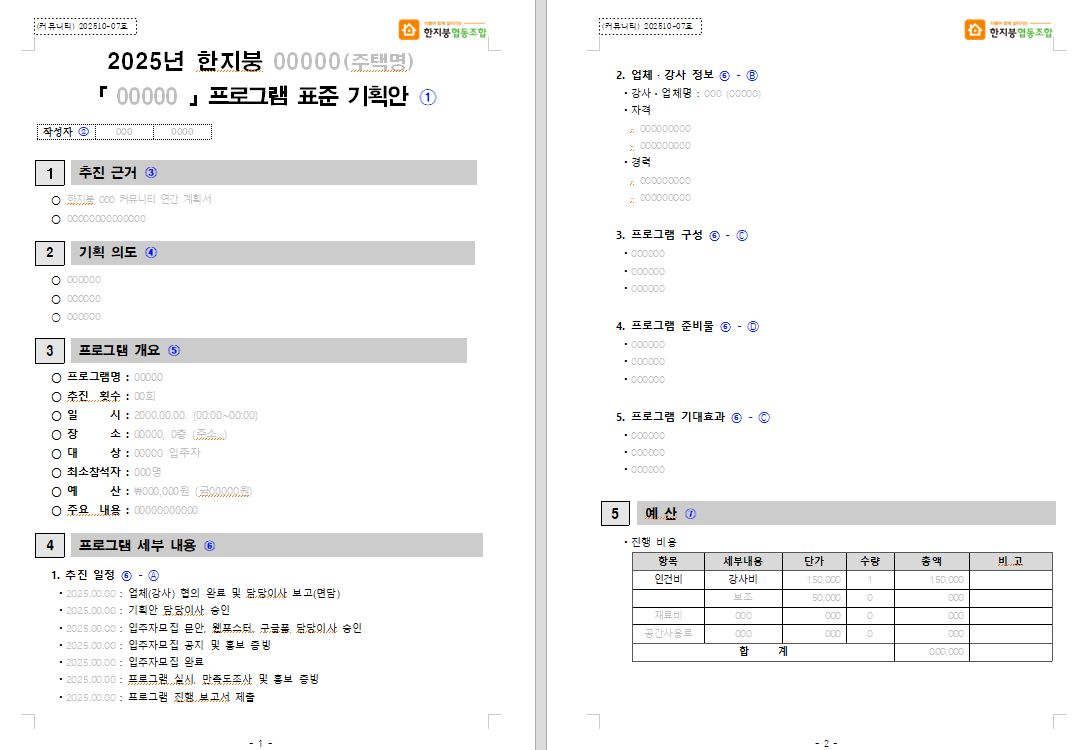Click the budget placeholder "₩000,000원 (금00000원)"
The image size is (1076, 750).
coord(193,491)
